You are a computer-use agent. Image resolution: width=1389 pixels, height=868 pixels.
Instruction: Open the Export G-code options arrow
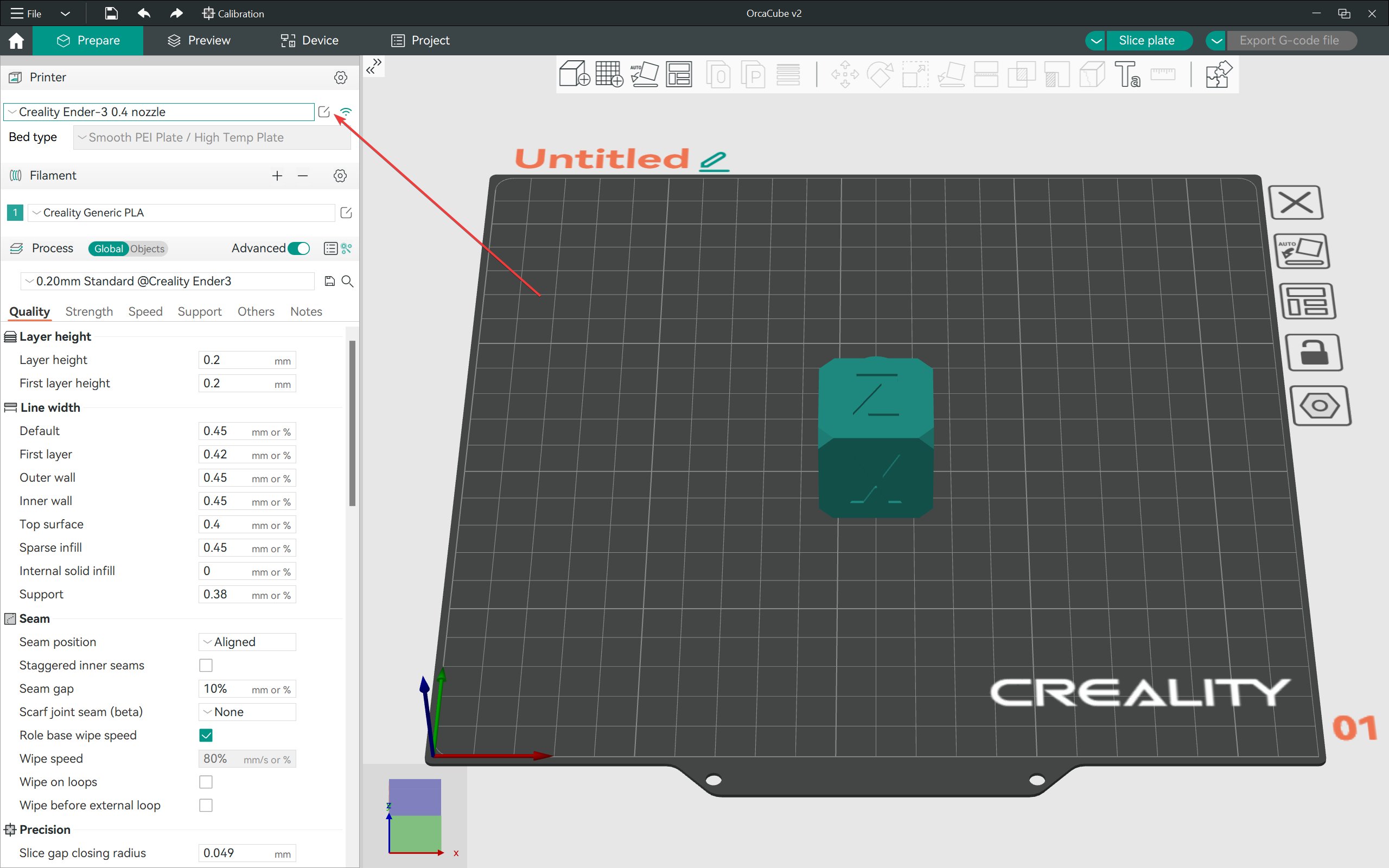pos(1216,41)
